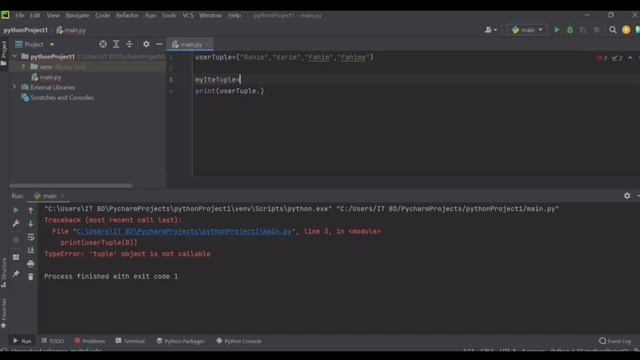Open the Code menu

[x=102, y=16]
